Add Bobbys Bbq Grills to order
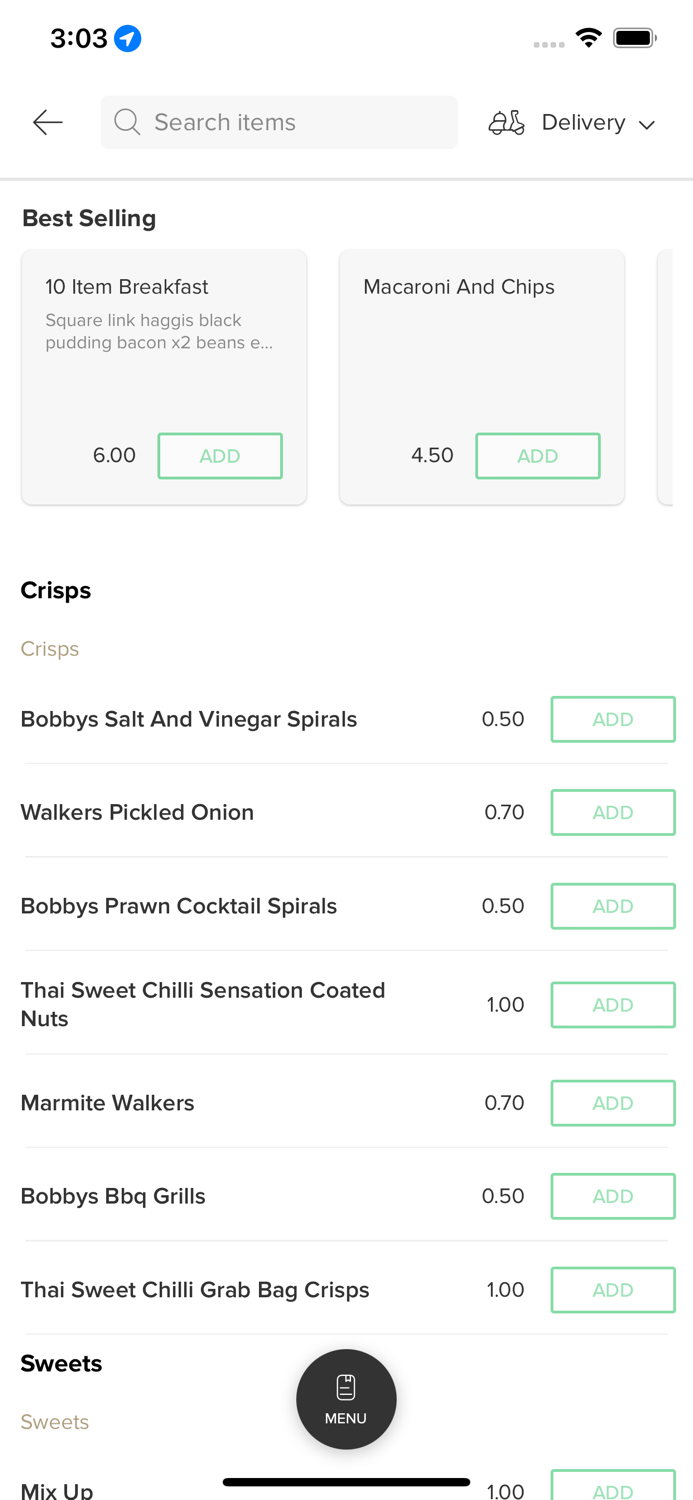The image size is (693, 1500). 612,1196
